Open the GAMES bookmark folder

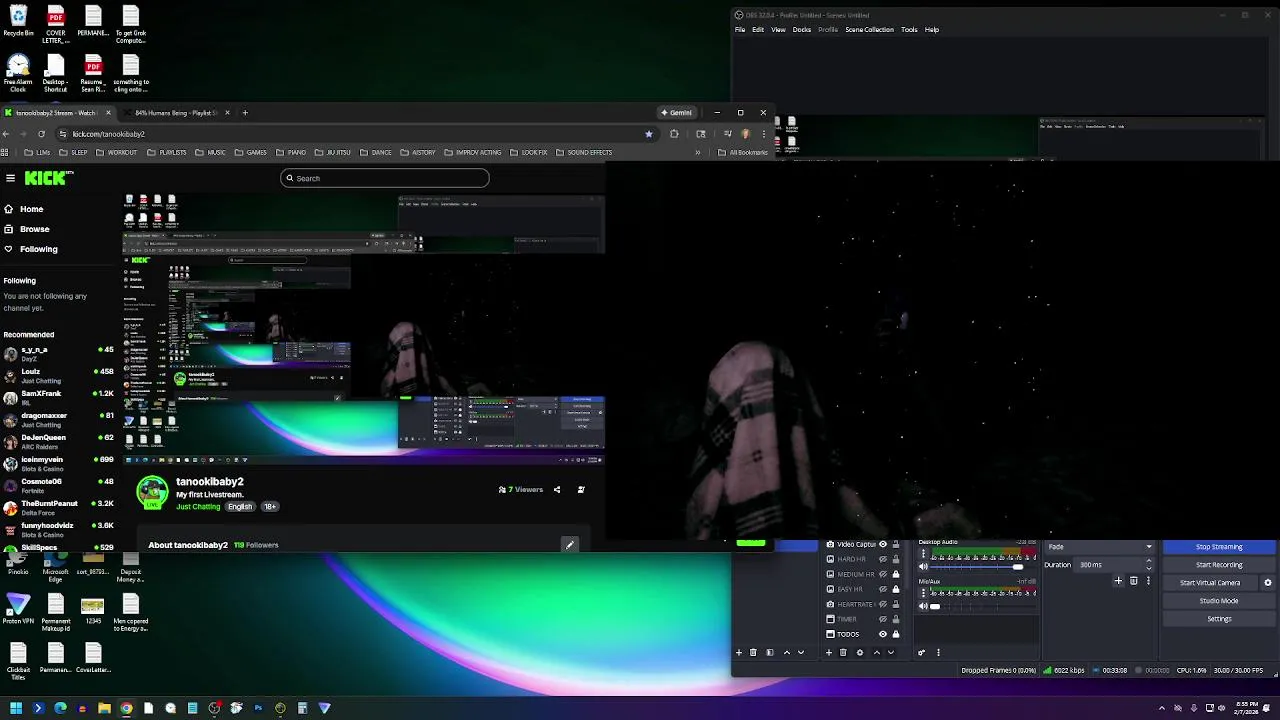coord(251,153)
